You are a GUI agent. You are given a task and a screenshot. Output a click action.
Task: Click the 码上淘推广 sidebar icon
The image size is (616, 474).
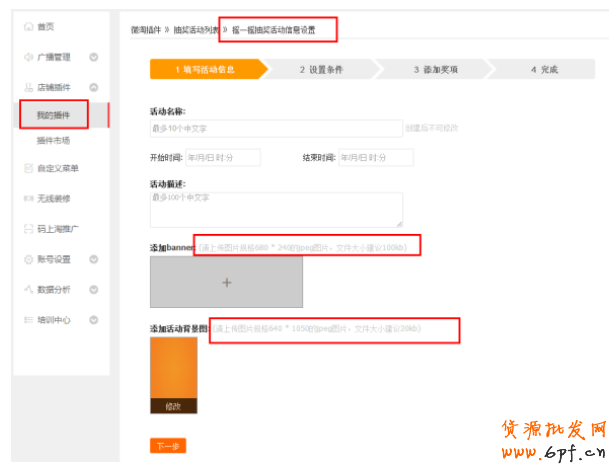[28, 229]
